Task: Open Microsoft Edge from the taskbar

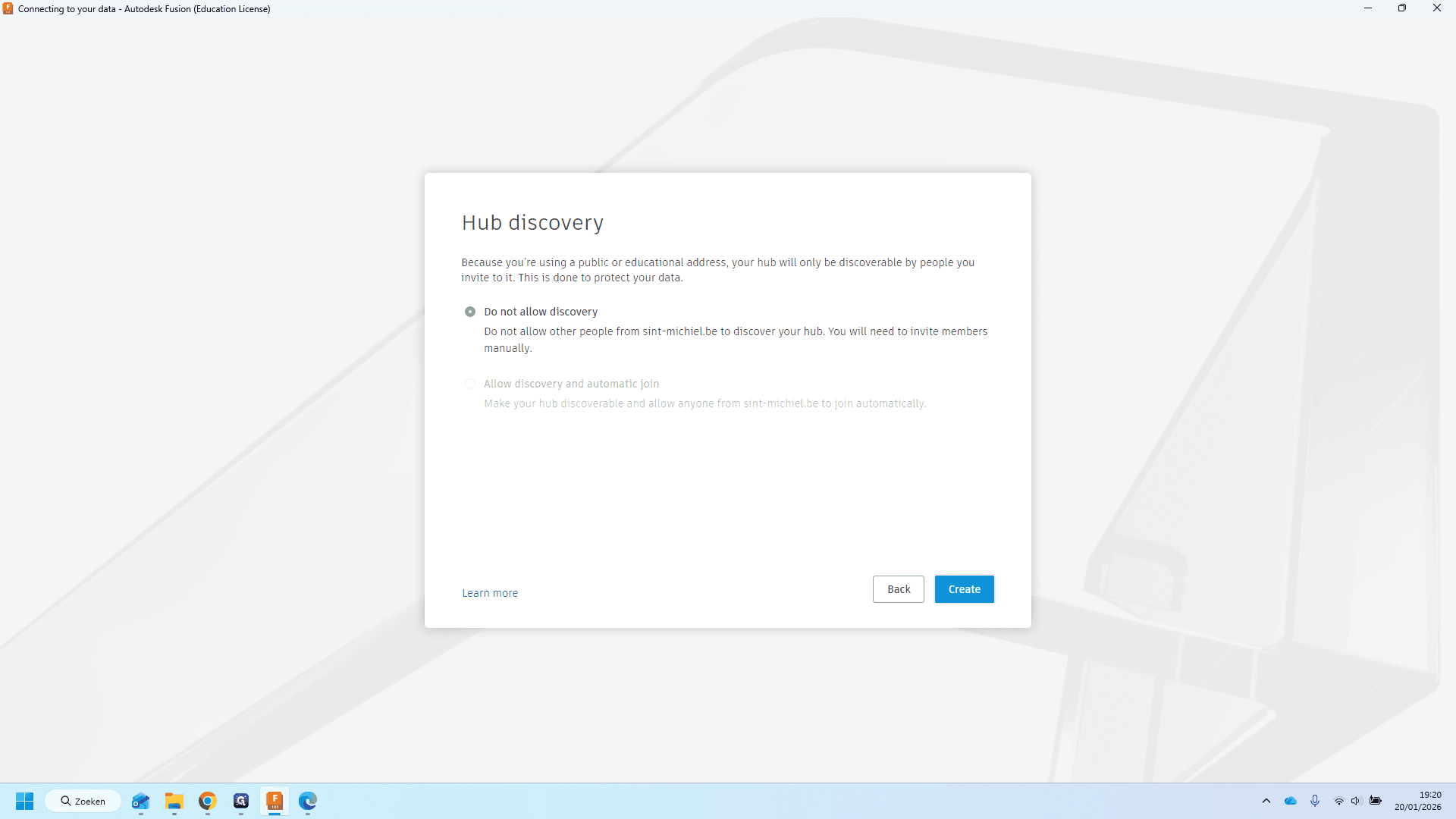Action: coord(308,801)
